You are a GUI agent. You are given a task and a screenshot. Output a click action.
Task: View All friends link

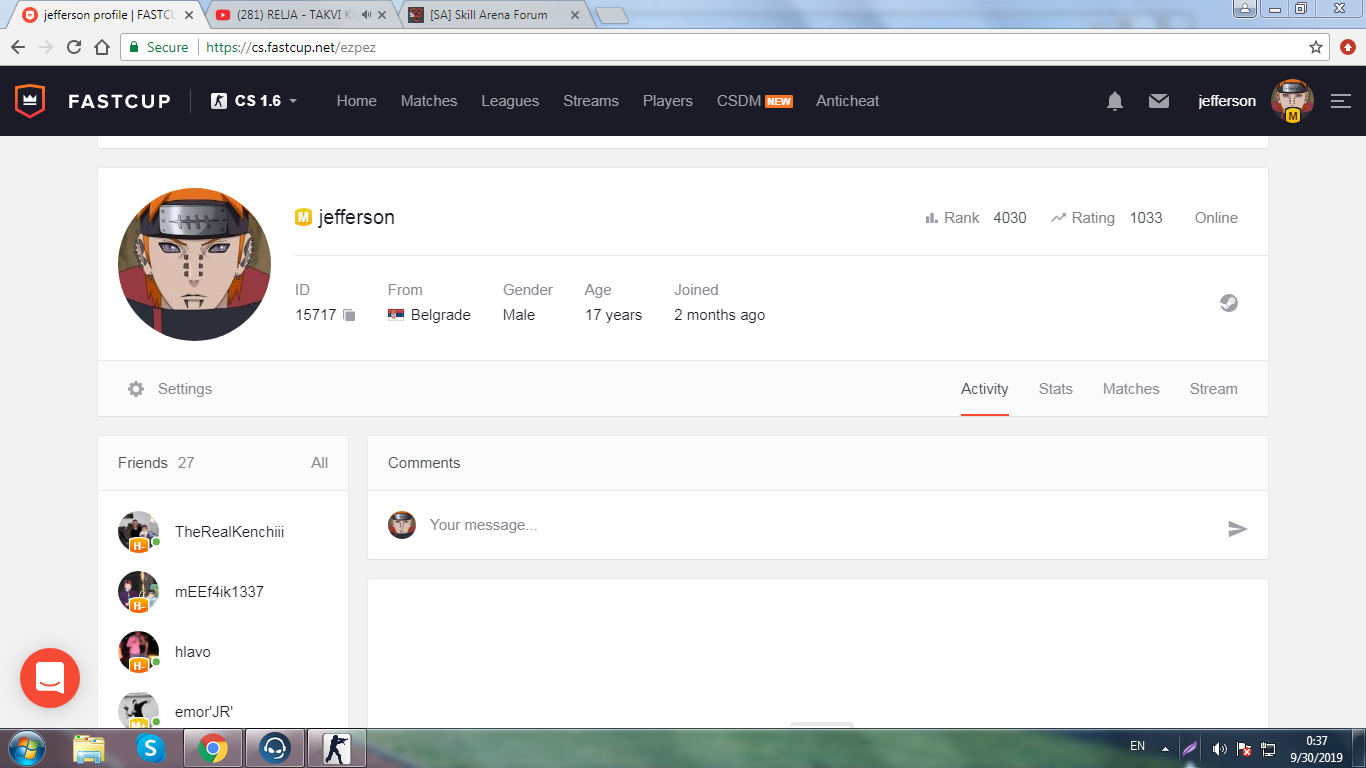319,463
